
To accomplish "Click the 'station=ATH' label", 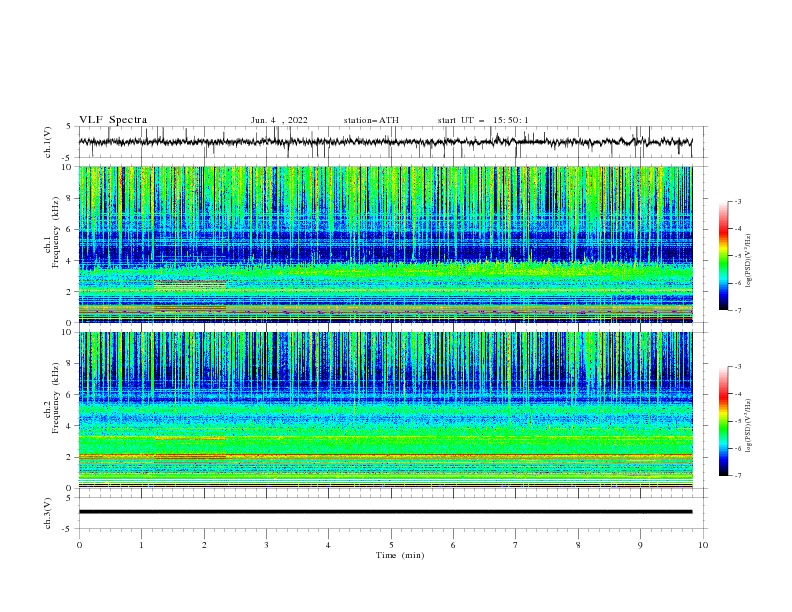I will [x=371, y=120].
